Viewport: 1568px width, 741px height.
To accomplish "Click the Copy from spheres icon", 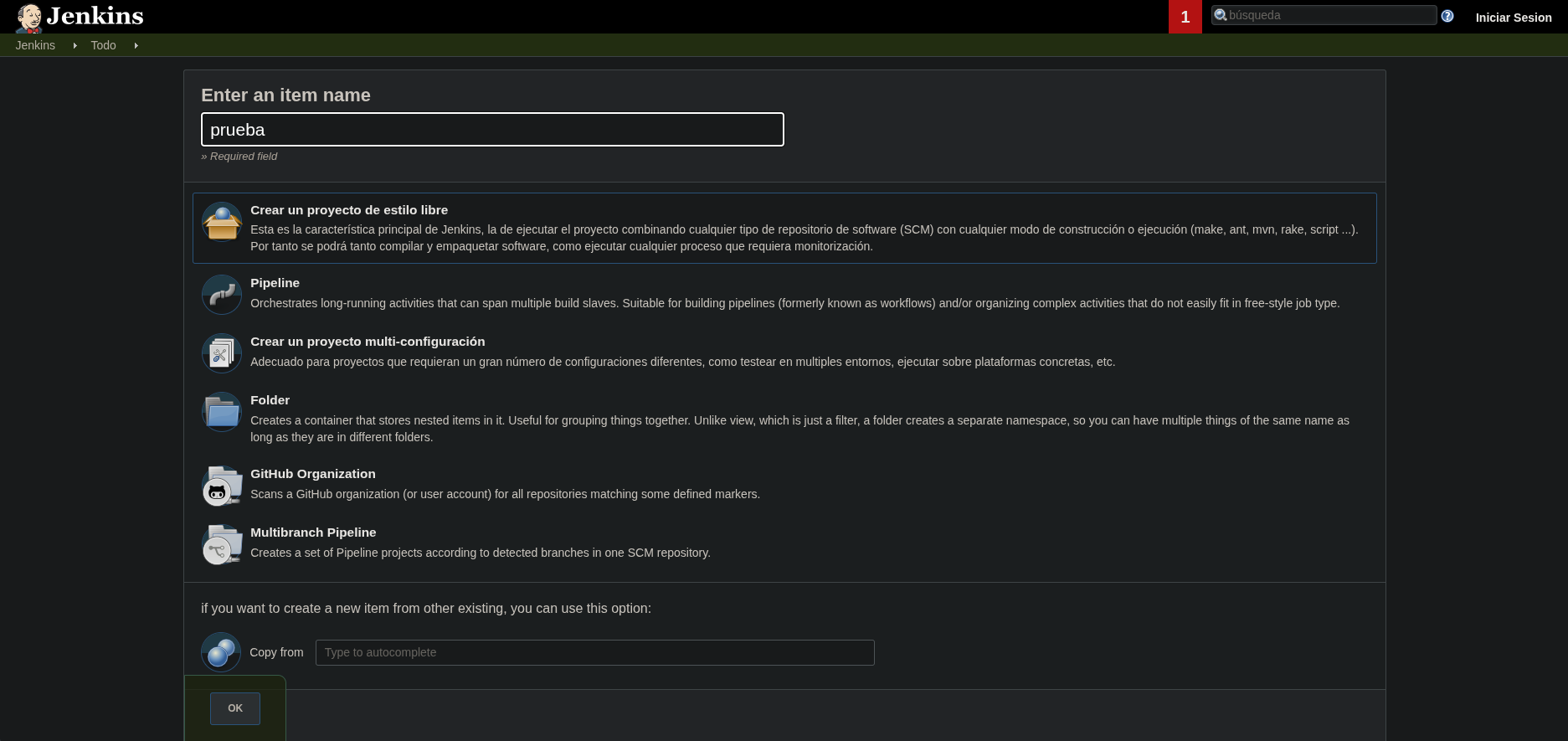I will (221, 652).
